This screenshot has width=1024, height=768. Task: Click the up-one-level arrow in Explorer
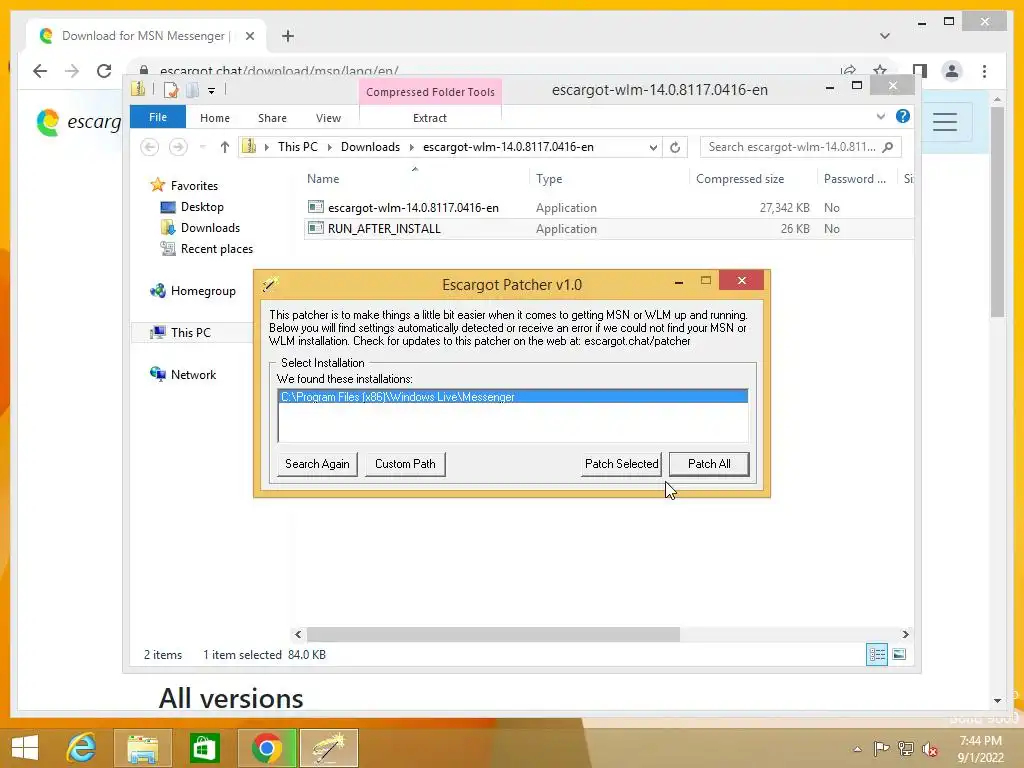pos(225,147)
